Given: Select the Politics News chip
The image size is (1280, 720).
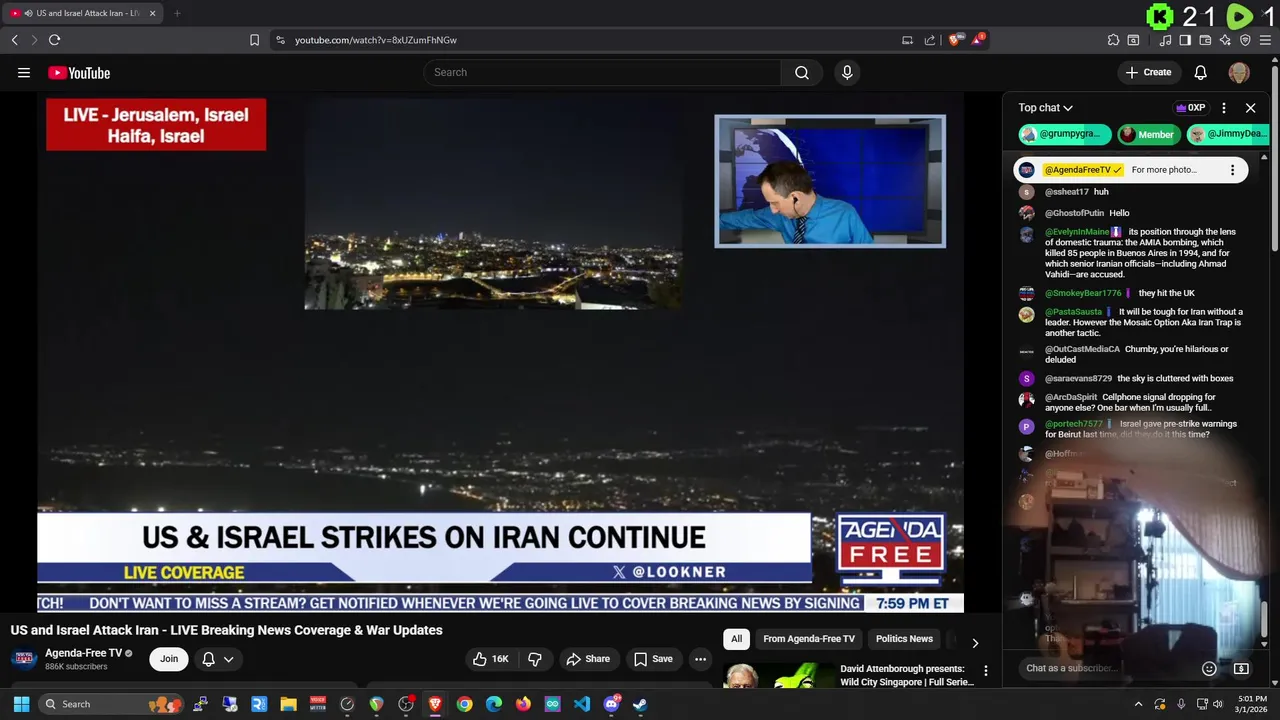Looking at the screenshot, I should [904, 639].
